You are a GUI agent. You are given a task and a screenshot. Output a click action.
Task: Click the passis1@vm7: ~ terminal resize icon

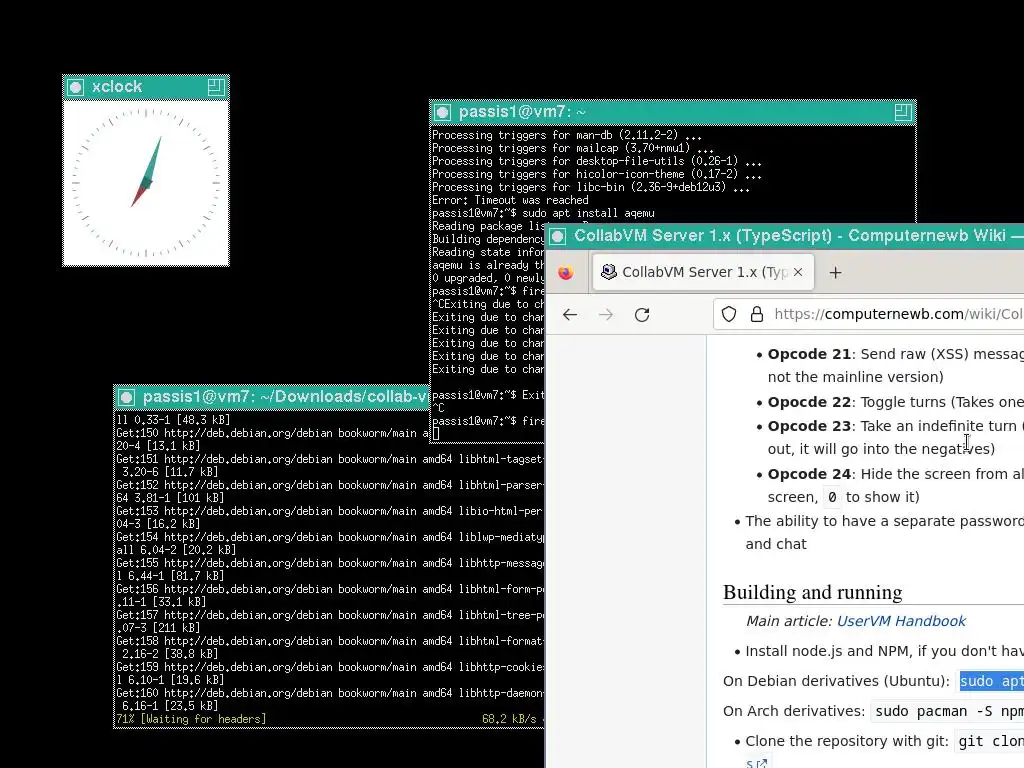(x=903, y=112)
